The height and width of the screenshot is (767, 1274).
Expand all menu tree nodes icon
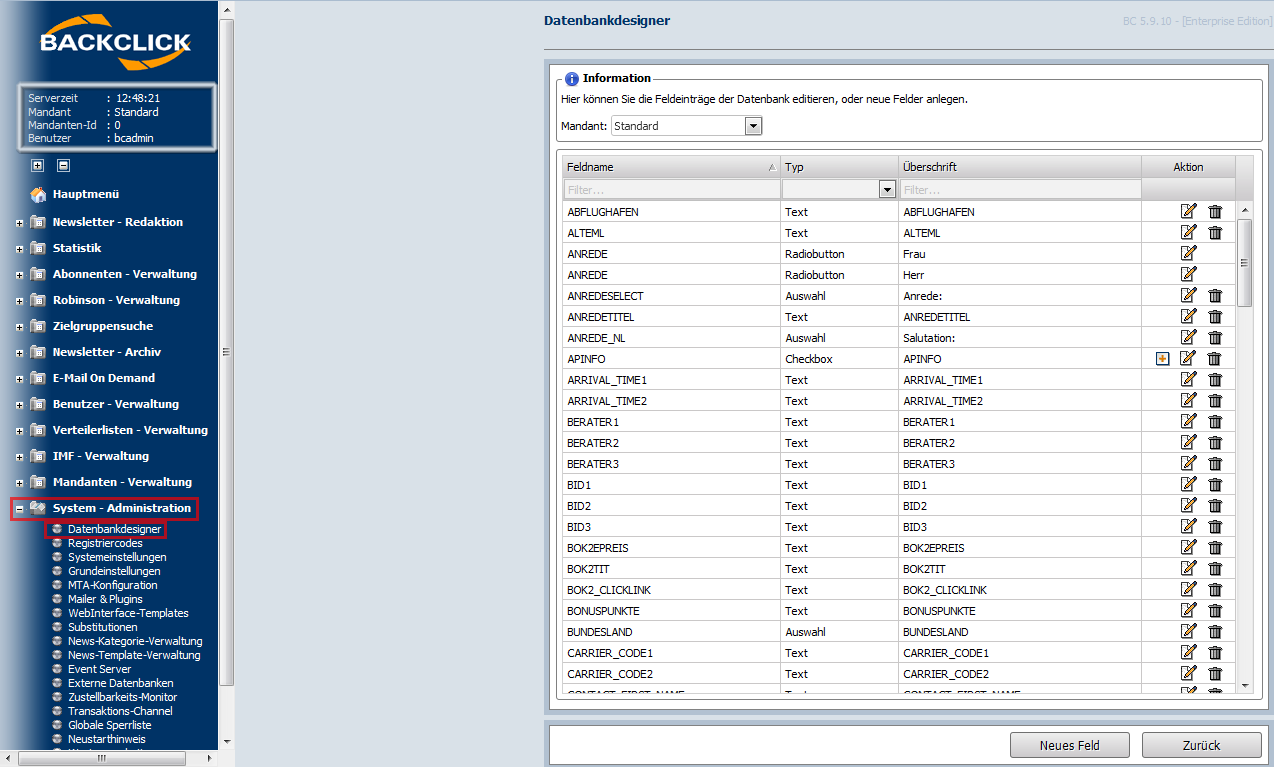pos(38,166)
